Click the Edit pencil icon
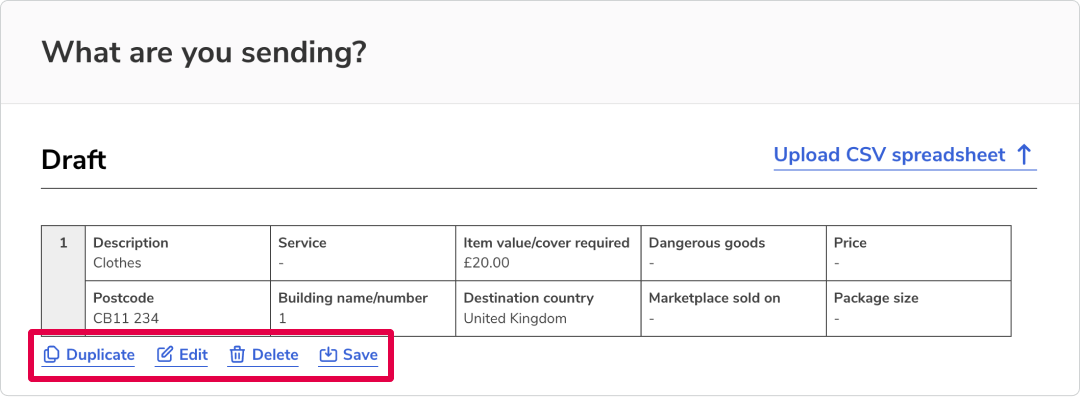The image size is (1080, 397). 165,355
